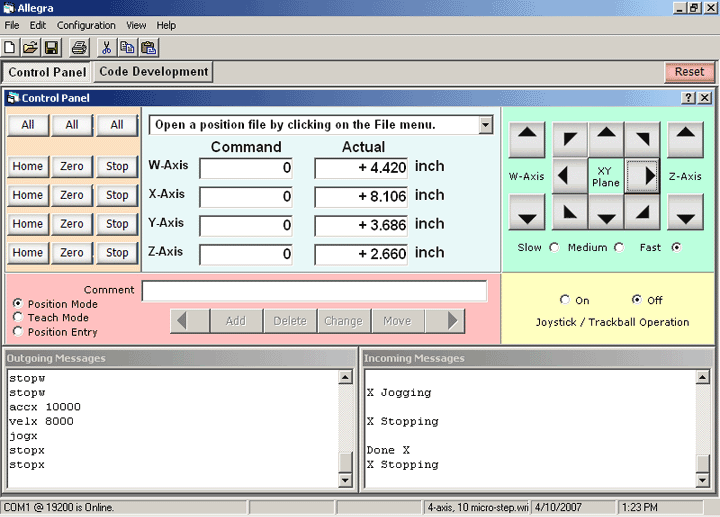
Task: Jog XY plane diagonal up-left arrow
Action: [570, 139]
